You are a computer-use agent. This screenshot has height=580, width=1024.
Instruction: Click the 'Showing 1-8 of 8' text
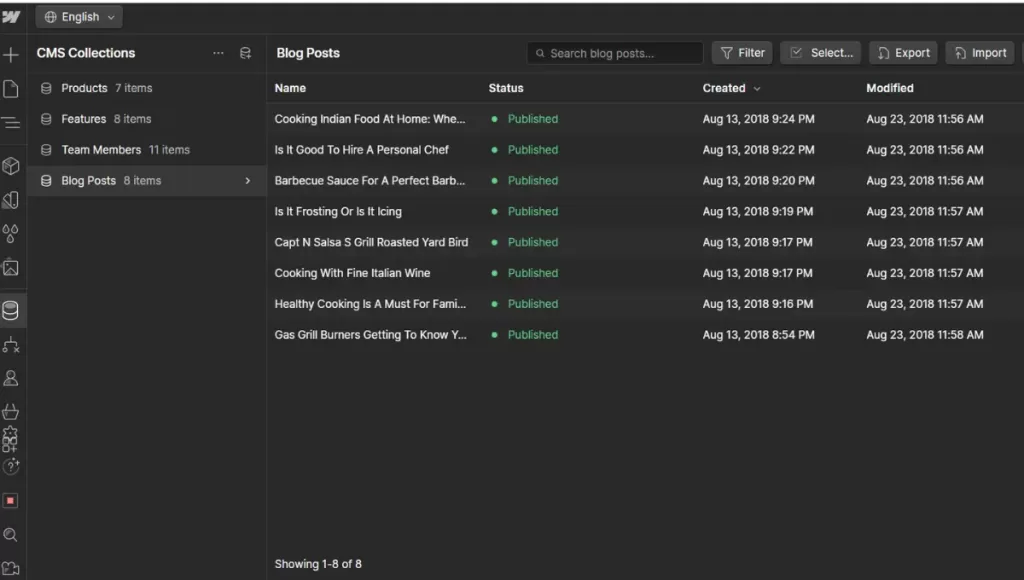[x=318, y=564]
